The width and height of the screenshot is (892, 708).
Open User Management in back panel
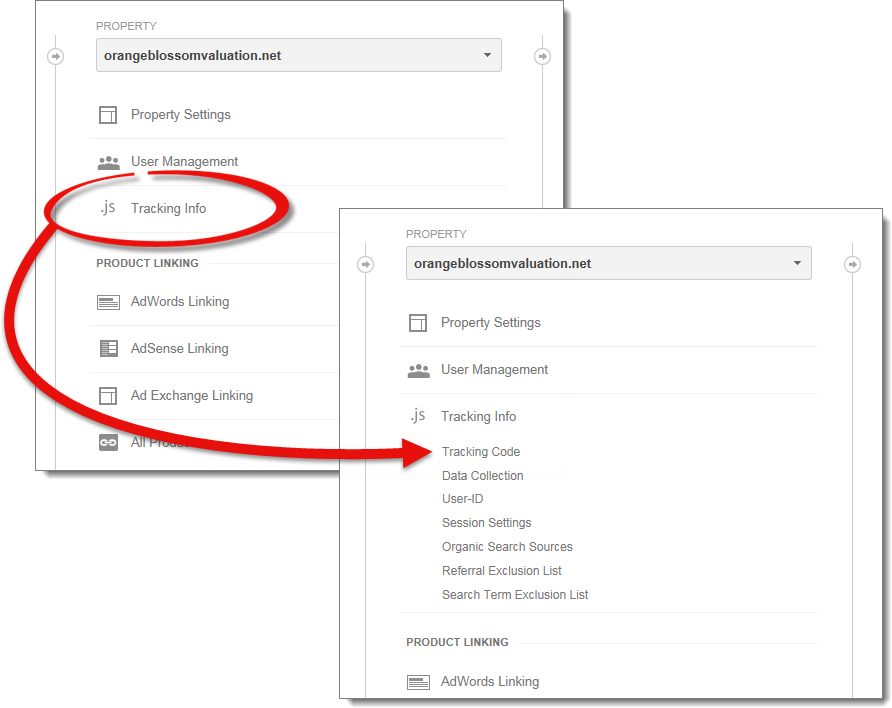(x=184, y=162)
